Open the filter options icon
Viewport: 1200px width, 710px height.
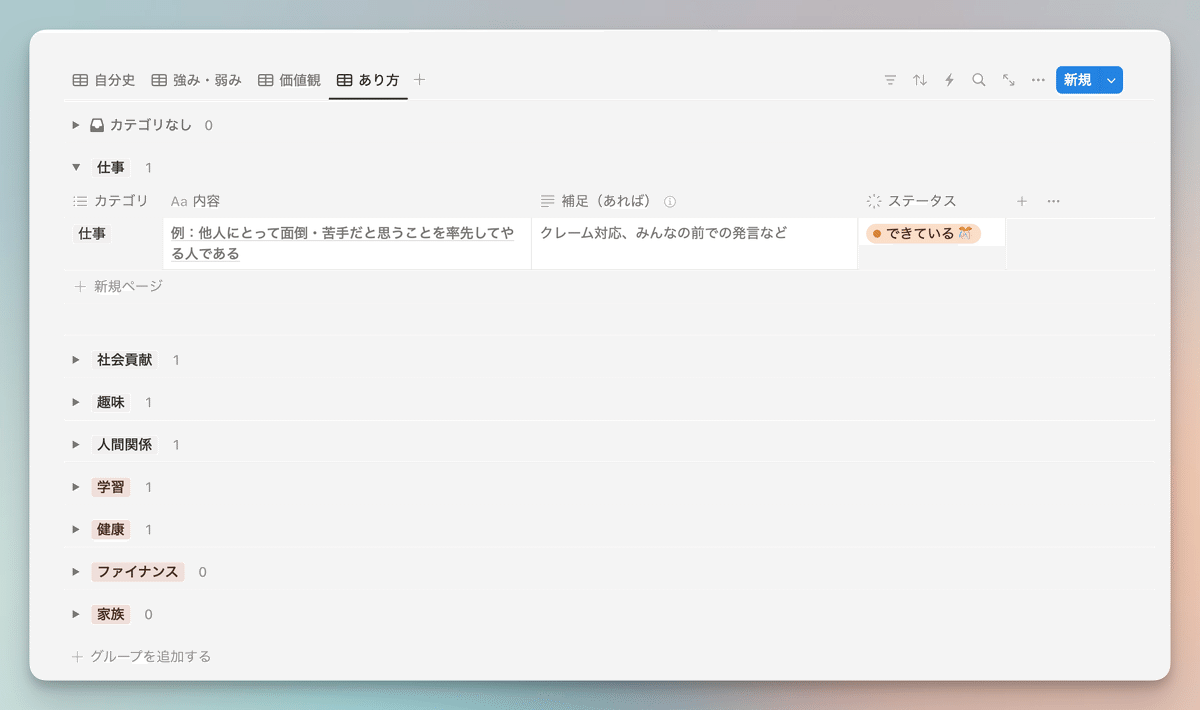click(x=890, y=80)
